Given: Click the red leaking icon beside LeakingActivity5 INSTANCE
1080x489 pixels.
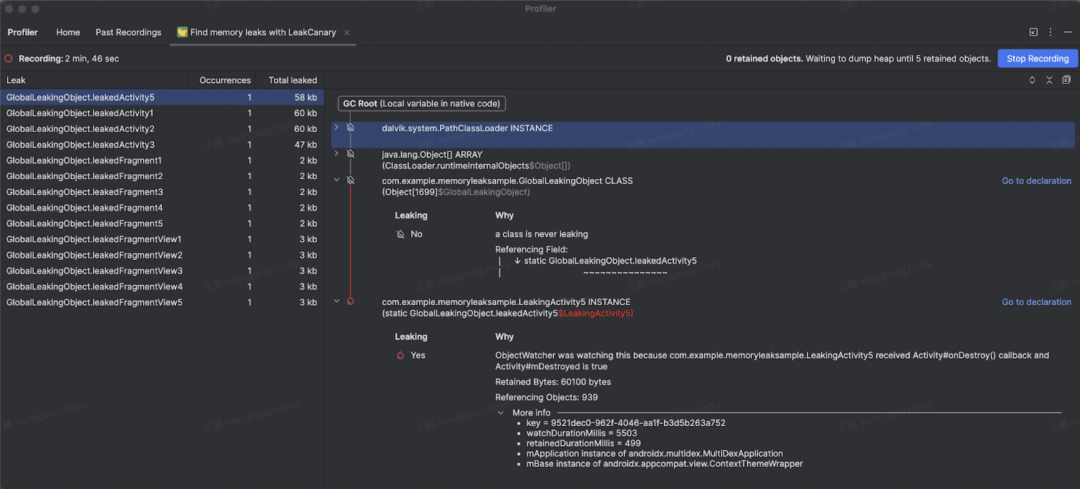Looking at the screenshot, I should (x=350, y=302).
